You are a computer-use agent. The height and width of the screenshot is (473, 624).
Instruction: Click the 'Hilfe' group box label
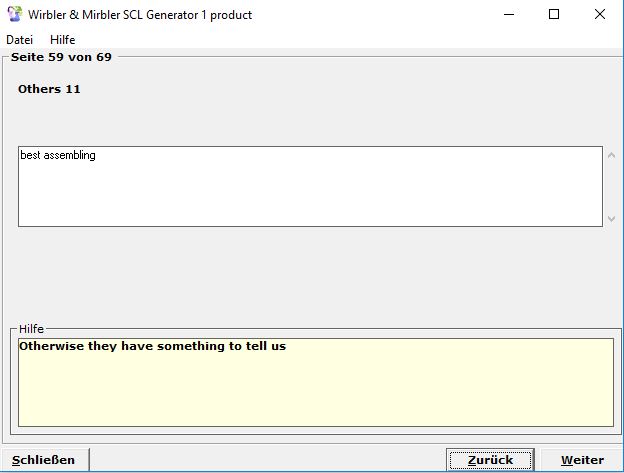pos(31,329)
